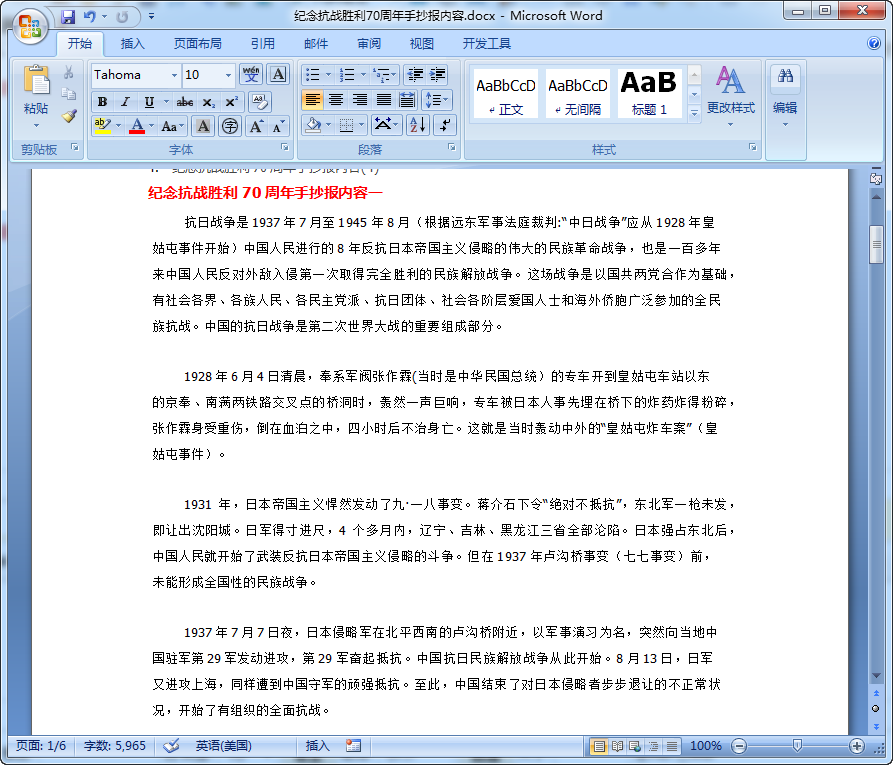The image size is (893, 765).
Task: Open the text highlight color tool
Action: click(103, 124)
